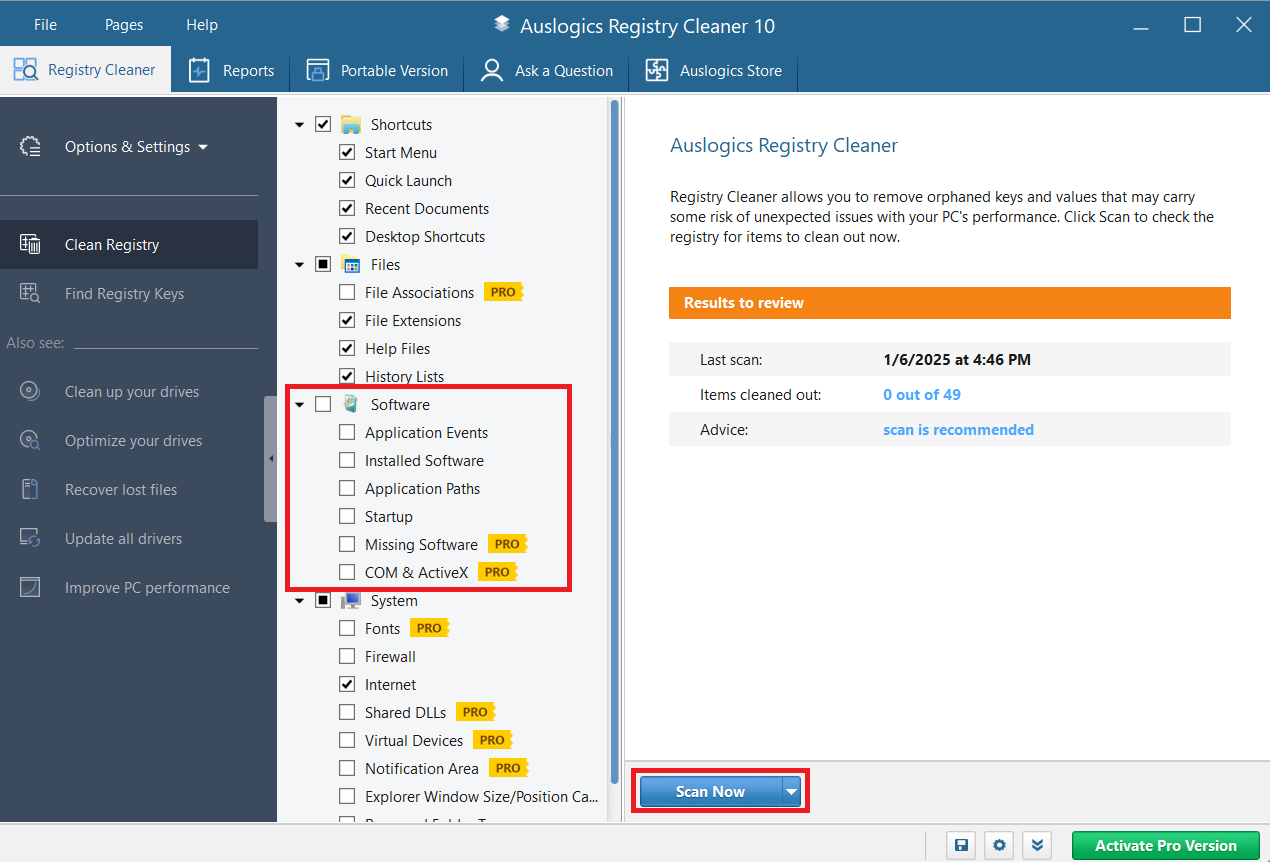1270x862 pixels.
Task: Click the category list vertical scrollbar
Action: pyautogui.click(x=615, y=440)
